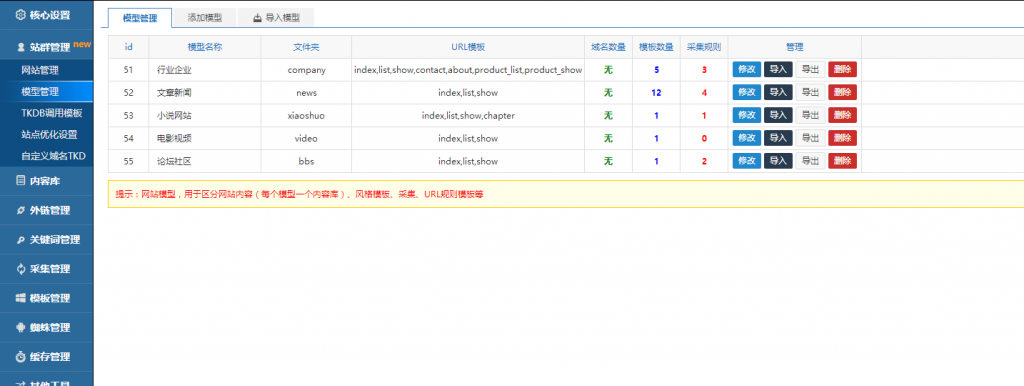Click 导入 for the 电影视频 model
This screenshot has width=1024, height=386.
778,138
